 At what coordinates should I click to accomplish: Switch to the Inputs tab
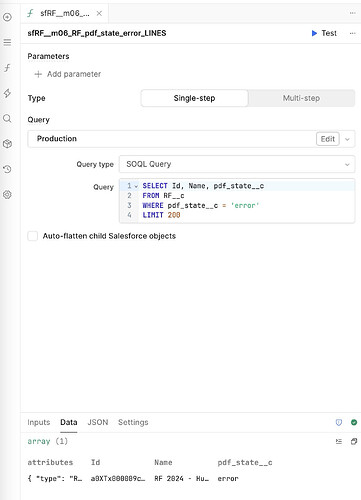click(x=39, y=422)
